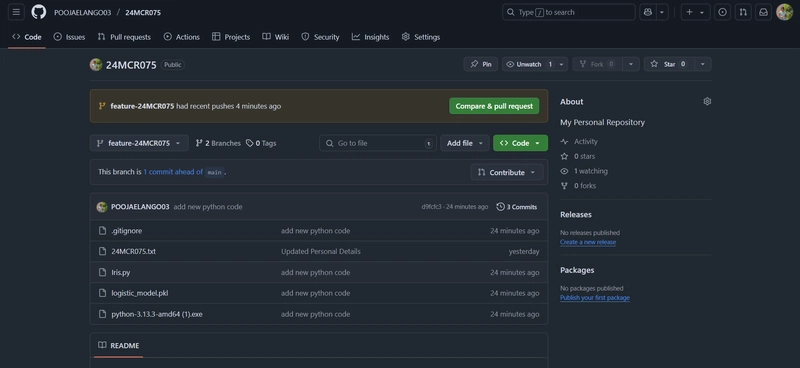Open the 3 Commits history link
Screen dimensions: 800x368
coord(517,207)
